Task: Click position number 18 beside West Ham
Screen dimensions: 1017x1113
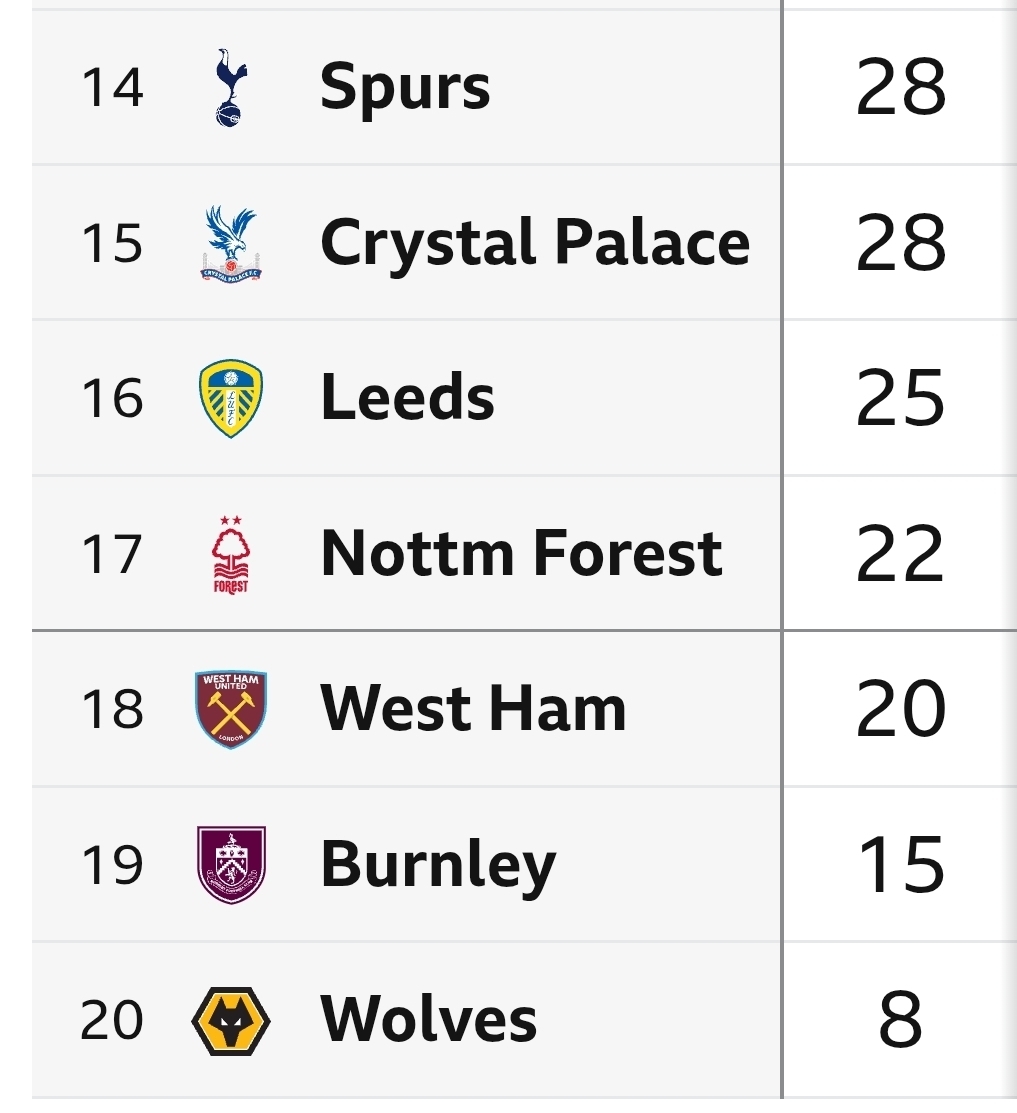Action: (x=112, y=709)
